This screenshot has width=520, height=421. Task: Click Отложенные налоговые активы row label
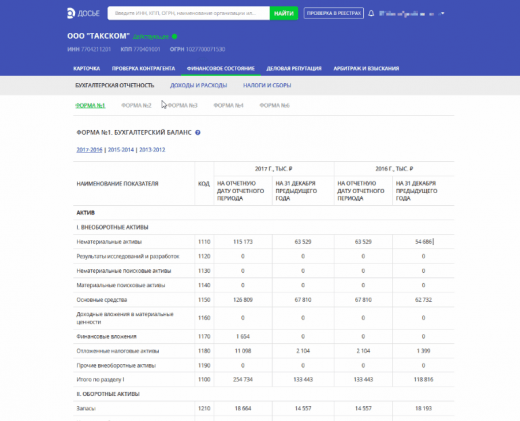click(x=118, y=351)
